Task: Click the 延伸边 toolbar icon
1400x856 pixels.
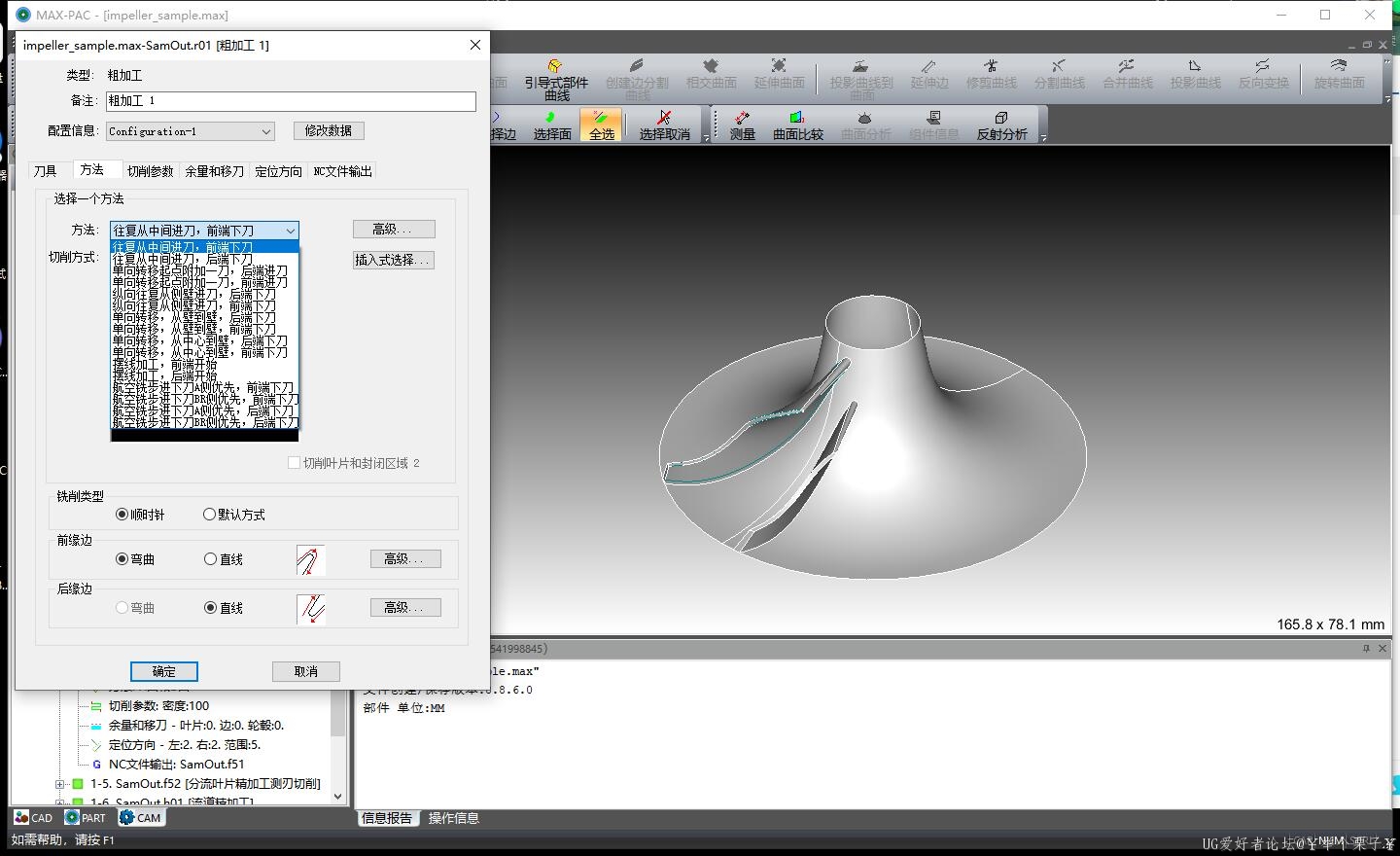Action: pos(928,74)
